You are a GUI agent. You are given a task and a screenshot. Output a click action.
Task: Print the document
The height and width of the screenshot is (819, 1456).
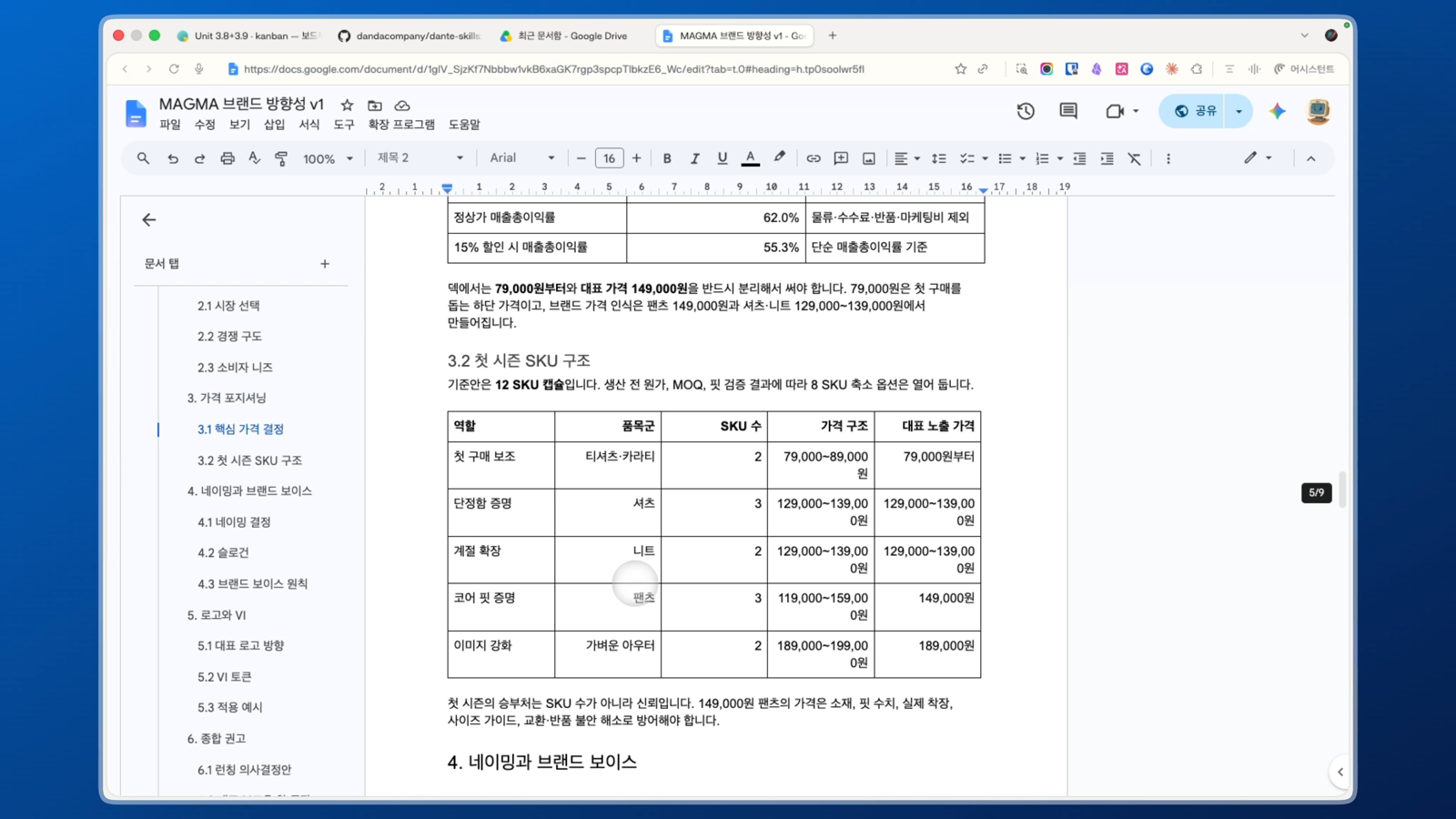point(227,158)
